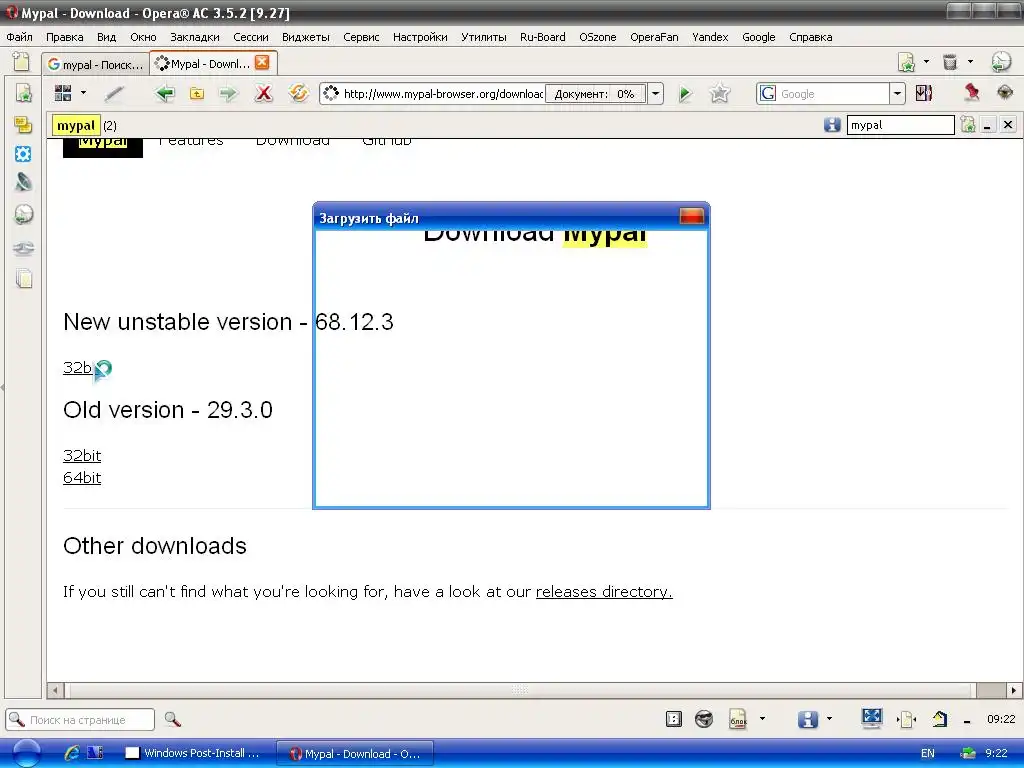The width and height of the screenshot is (1024, 768).
Task: Open the Файл menu
Action: tap(20, 37)
